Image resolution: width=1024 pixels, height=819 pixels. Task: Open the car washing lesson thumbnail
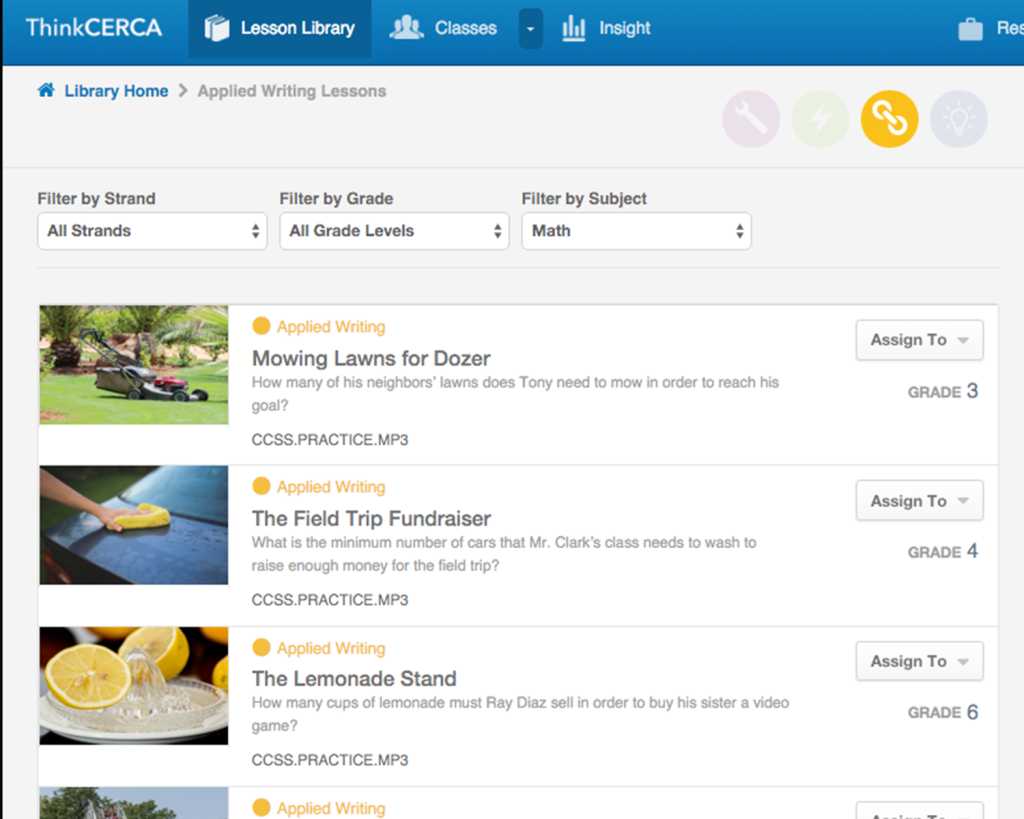[134, 525]
